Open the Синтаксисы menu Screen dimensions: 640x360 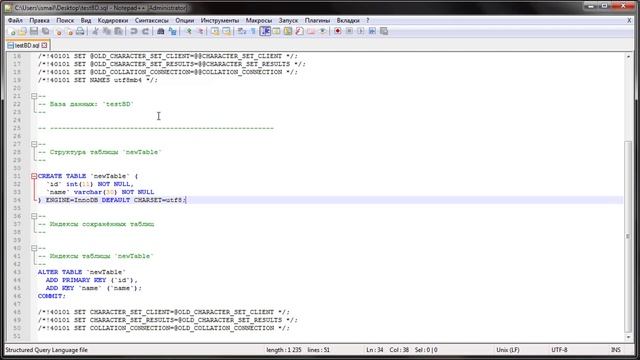click(151, 20)
